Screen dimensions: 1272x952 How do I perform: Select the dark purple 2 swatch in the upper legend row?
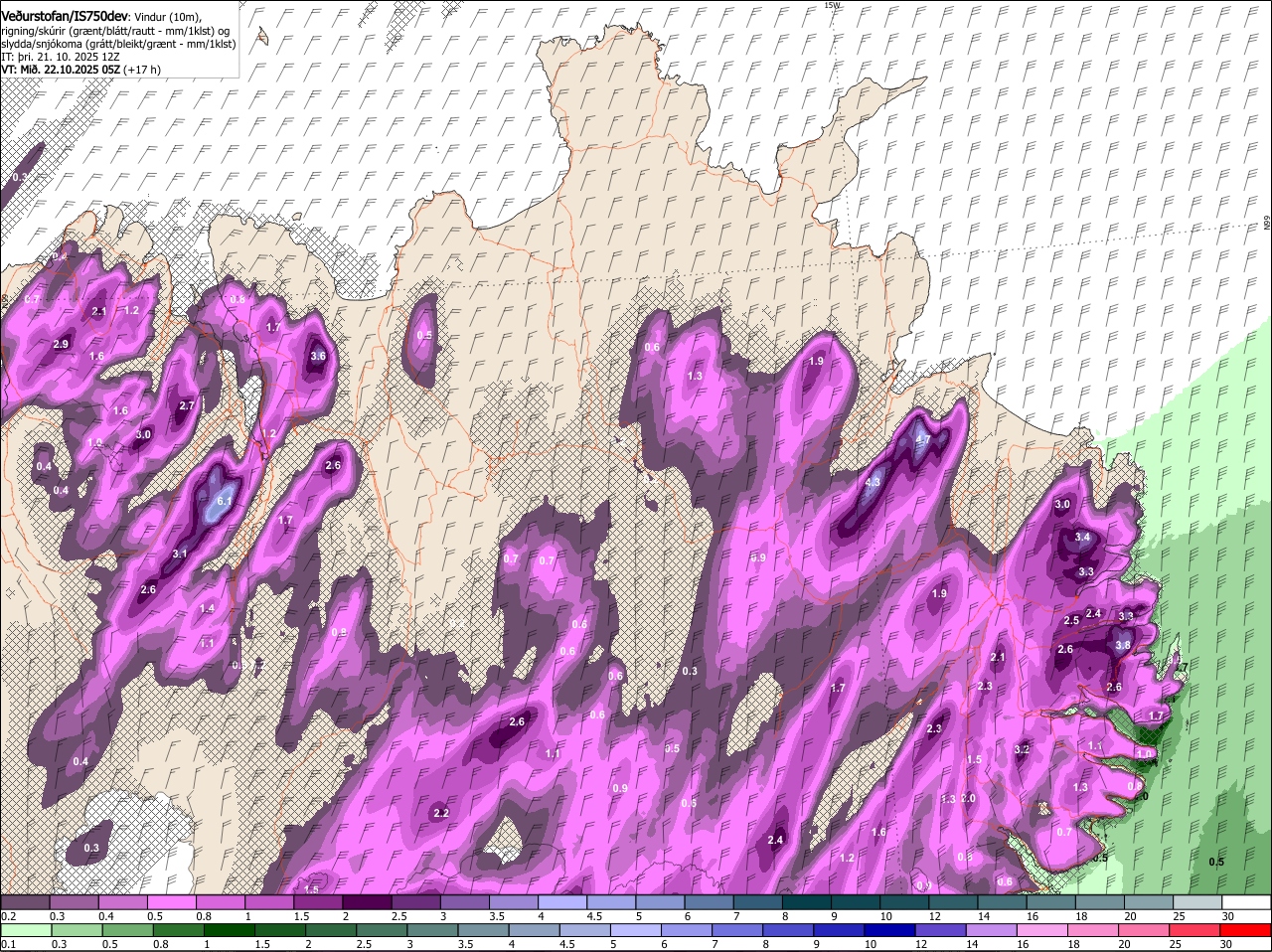tap(367, 902)
